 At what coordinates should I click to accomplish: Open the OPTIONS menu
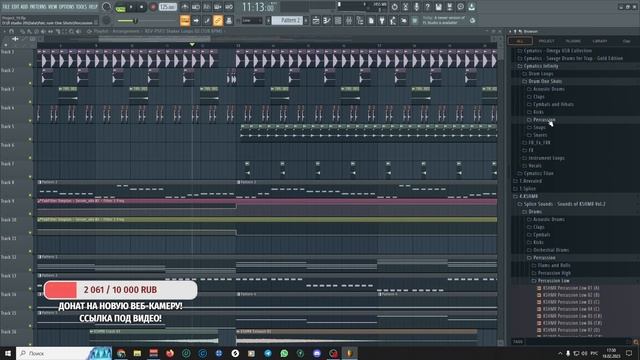tap(67, 7)
